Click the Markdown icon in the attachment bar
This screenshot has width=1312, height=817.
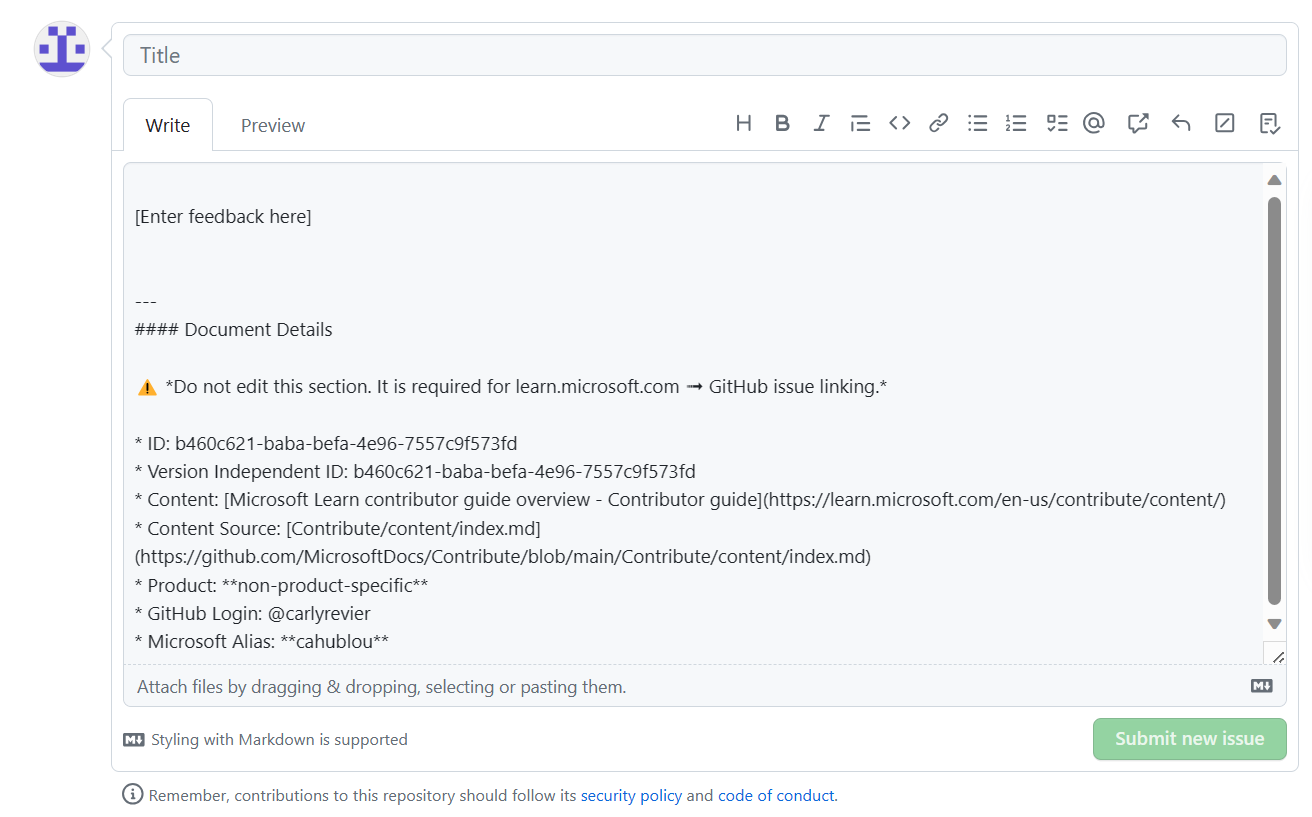click(1261, 685)
